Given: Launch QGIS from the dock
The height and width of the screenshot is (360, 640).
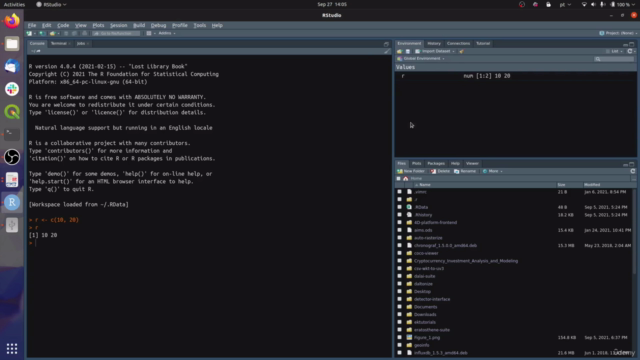Looking at the screenshot, I should [12, 112].
